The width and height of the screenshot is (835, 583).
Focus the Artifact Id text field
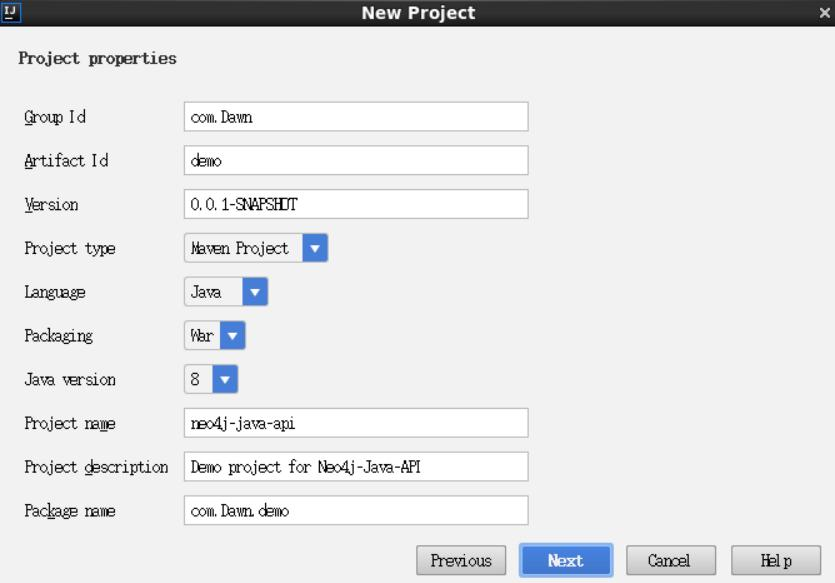coord(356,160)
